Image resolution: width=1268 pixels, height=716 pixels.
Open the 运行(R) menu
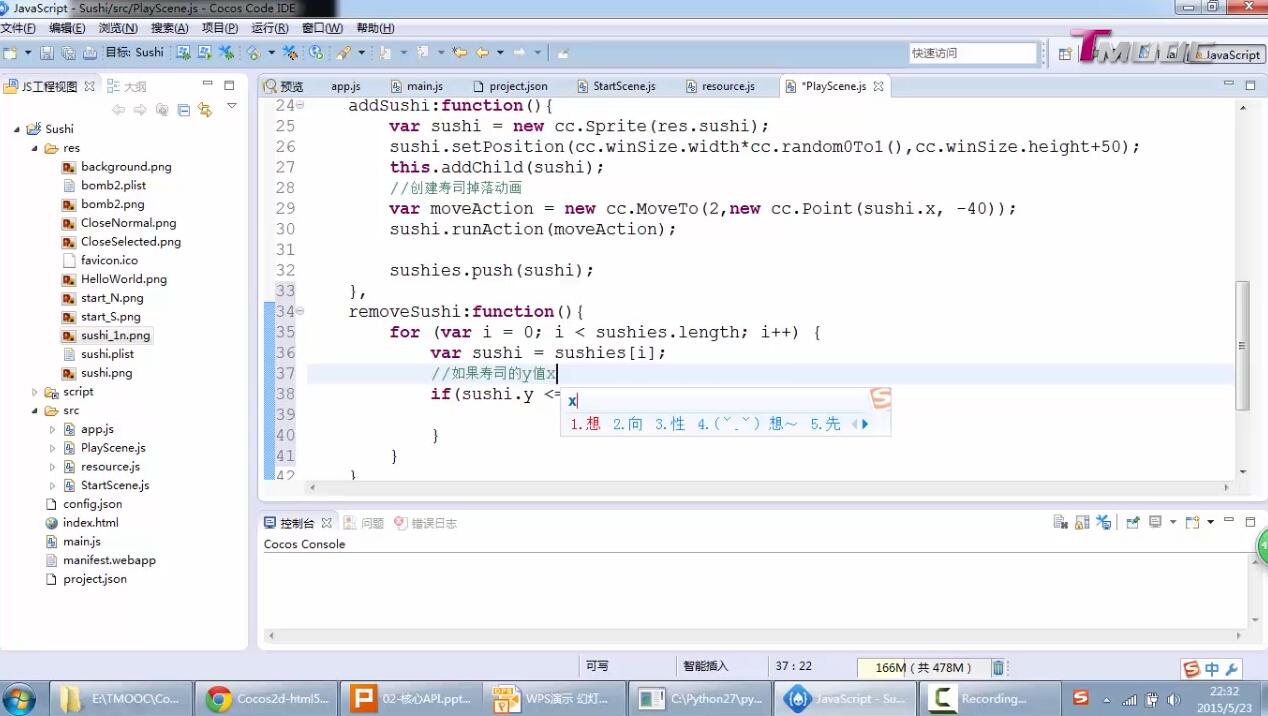point(269,28)
